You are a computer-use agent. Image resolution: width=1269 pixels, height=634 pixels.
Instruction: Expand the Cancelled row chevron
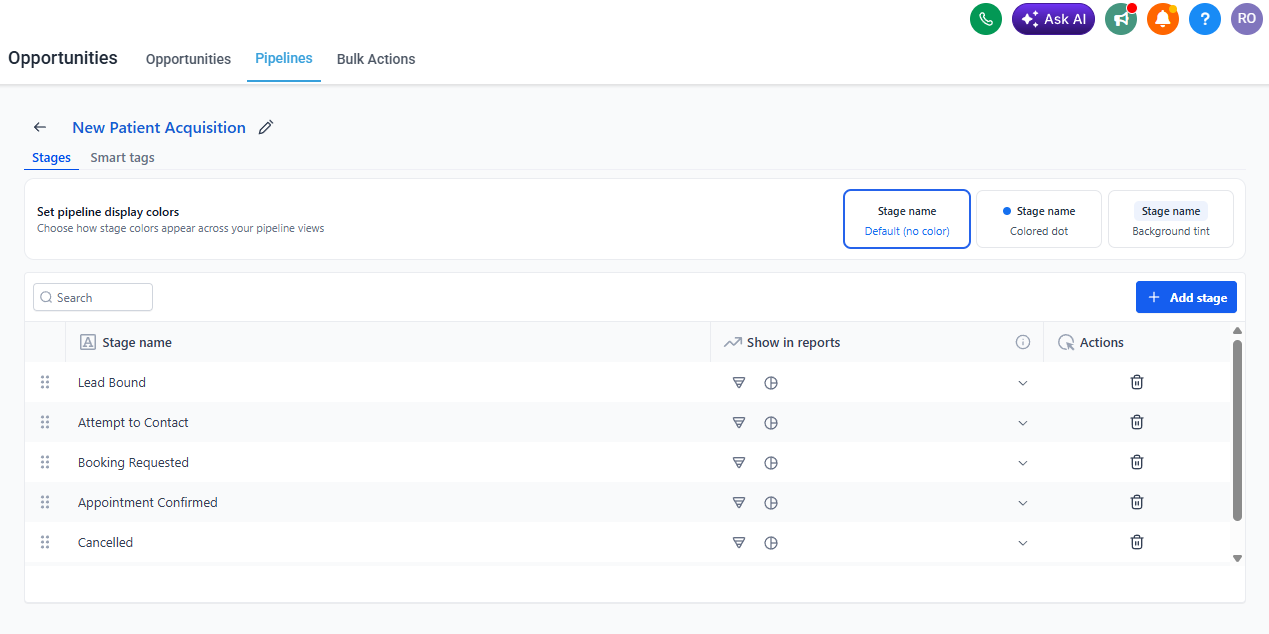coord(1023,542)
